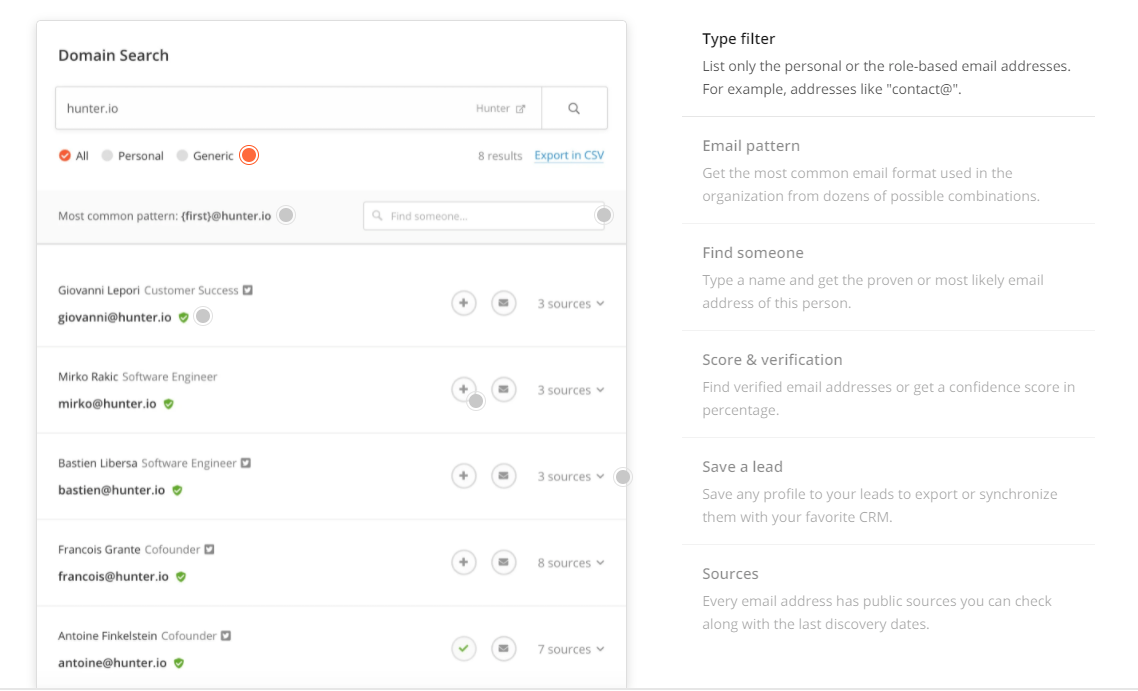Click the Domain Search heading
1138x691 pixels.
[x=113, y=55]
